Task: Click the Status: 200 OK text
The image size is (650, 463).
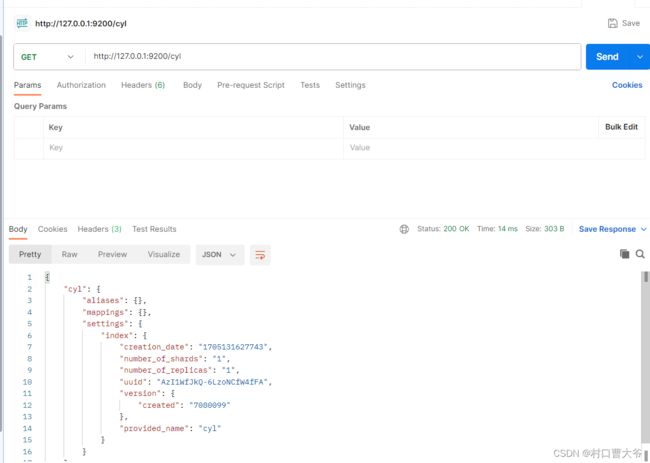Action: click(443, 229)
